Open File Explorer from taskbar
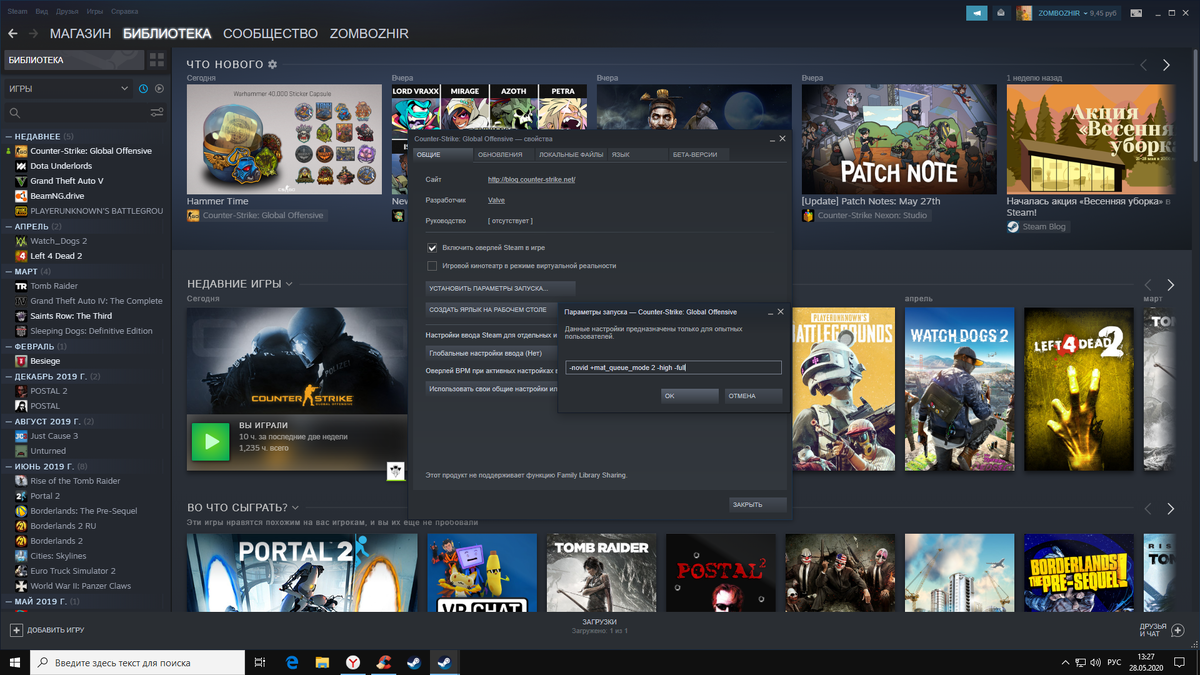Viewport: 1200px width, 675px height. click(323, 662)
